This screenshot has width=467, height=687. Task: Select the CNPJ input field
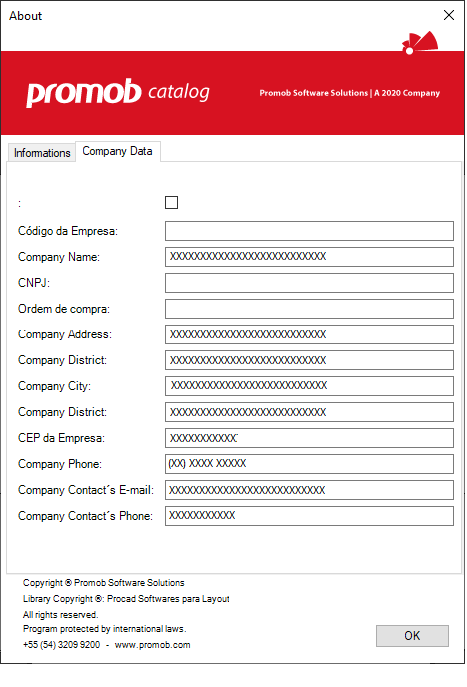(309, 283)
